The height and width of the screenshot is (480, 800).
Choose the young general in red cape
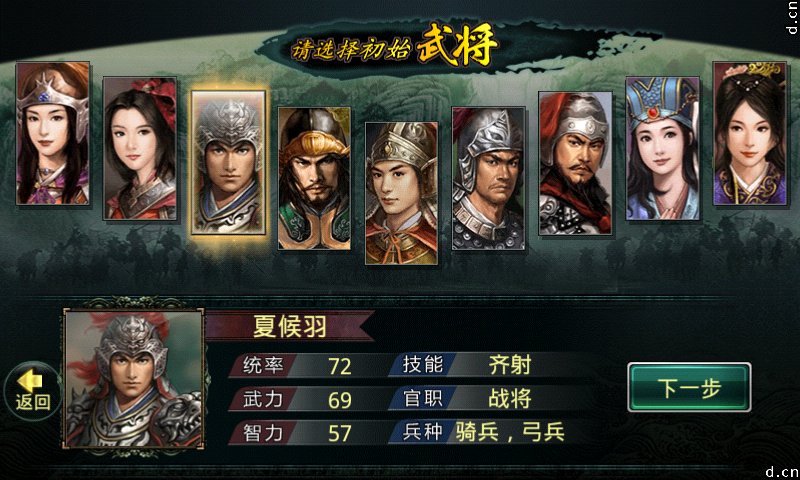tap(402, 193)
